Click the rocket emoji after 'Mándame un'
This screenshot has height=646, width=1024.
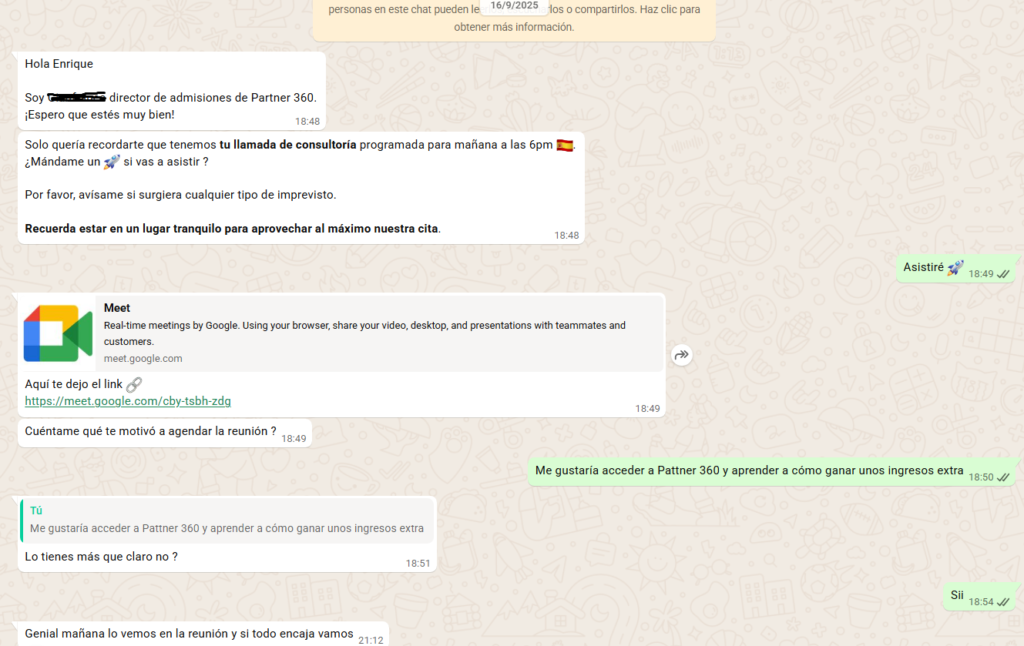pyautogui.click(x=112, y=162)
